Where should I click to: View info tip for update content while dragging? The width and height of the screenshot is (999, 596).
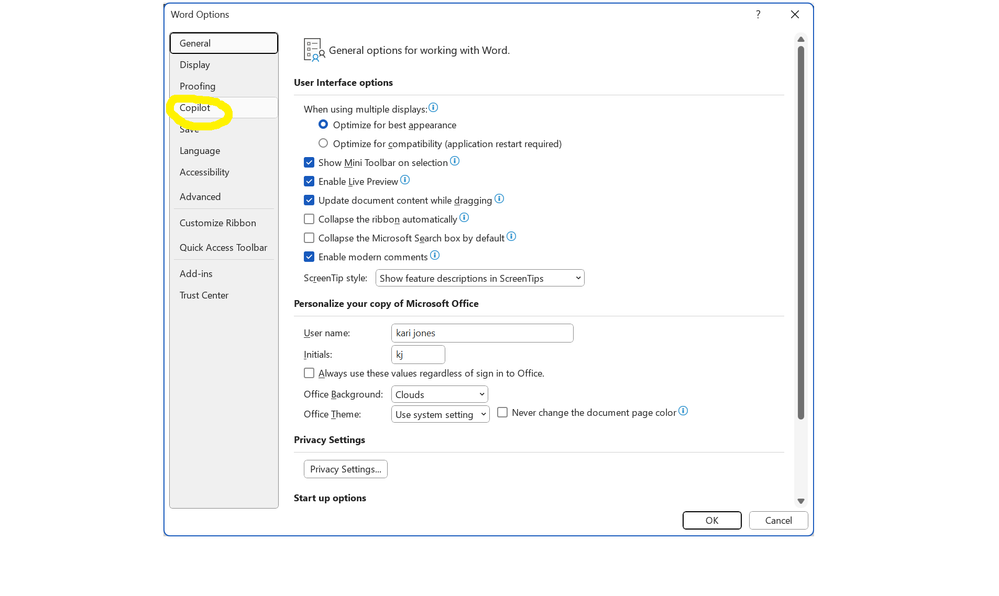(500, 199)
